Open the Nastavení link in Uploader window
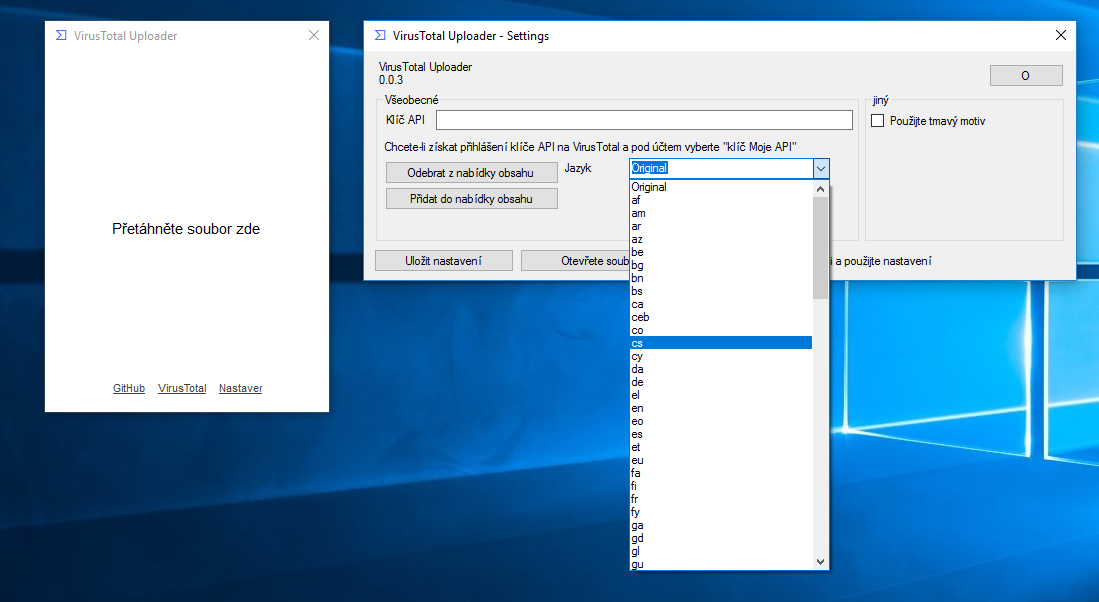The height and width of the screenshot is (602, 1099). [240, 388]
